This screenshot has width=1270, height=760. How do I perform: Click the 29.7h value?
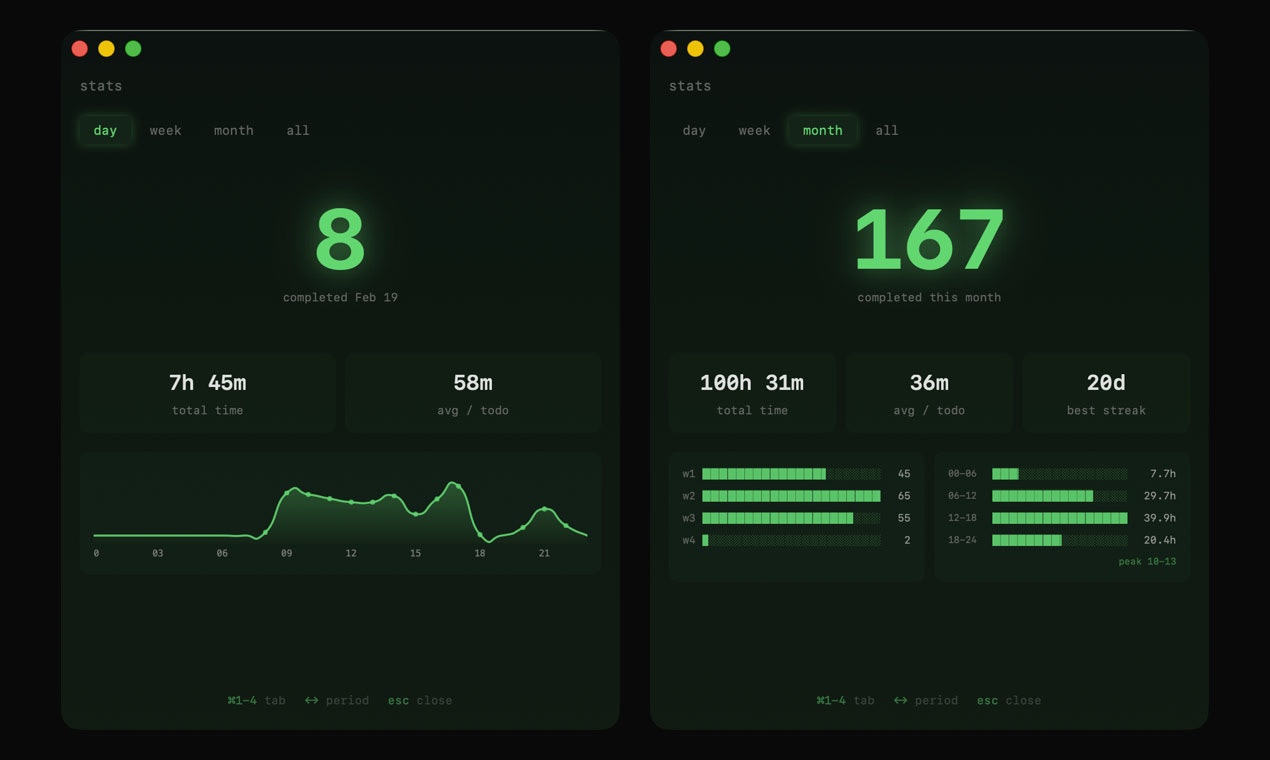[1160, 496]
